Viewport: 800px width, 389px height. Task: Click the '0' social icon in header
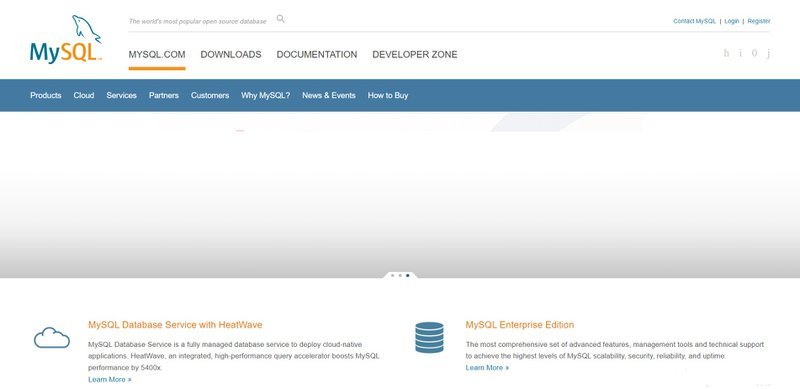click(x=754, y=53)
